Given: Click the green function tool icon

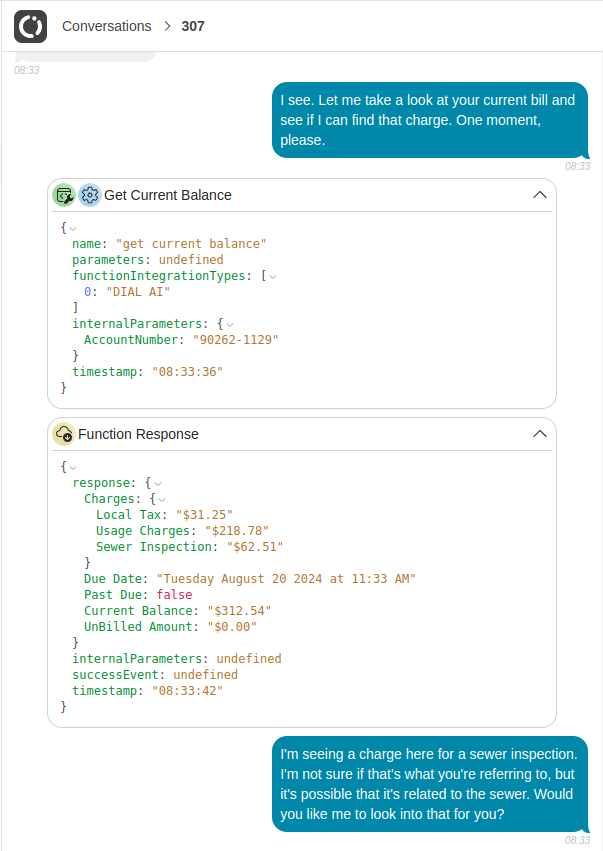Looking at the screenshot, I should pos(64,195).
